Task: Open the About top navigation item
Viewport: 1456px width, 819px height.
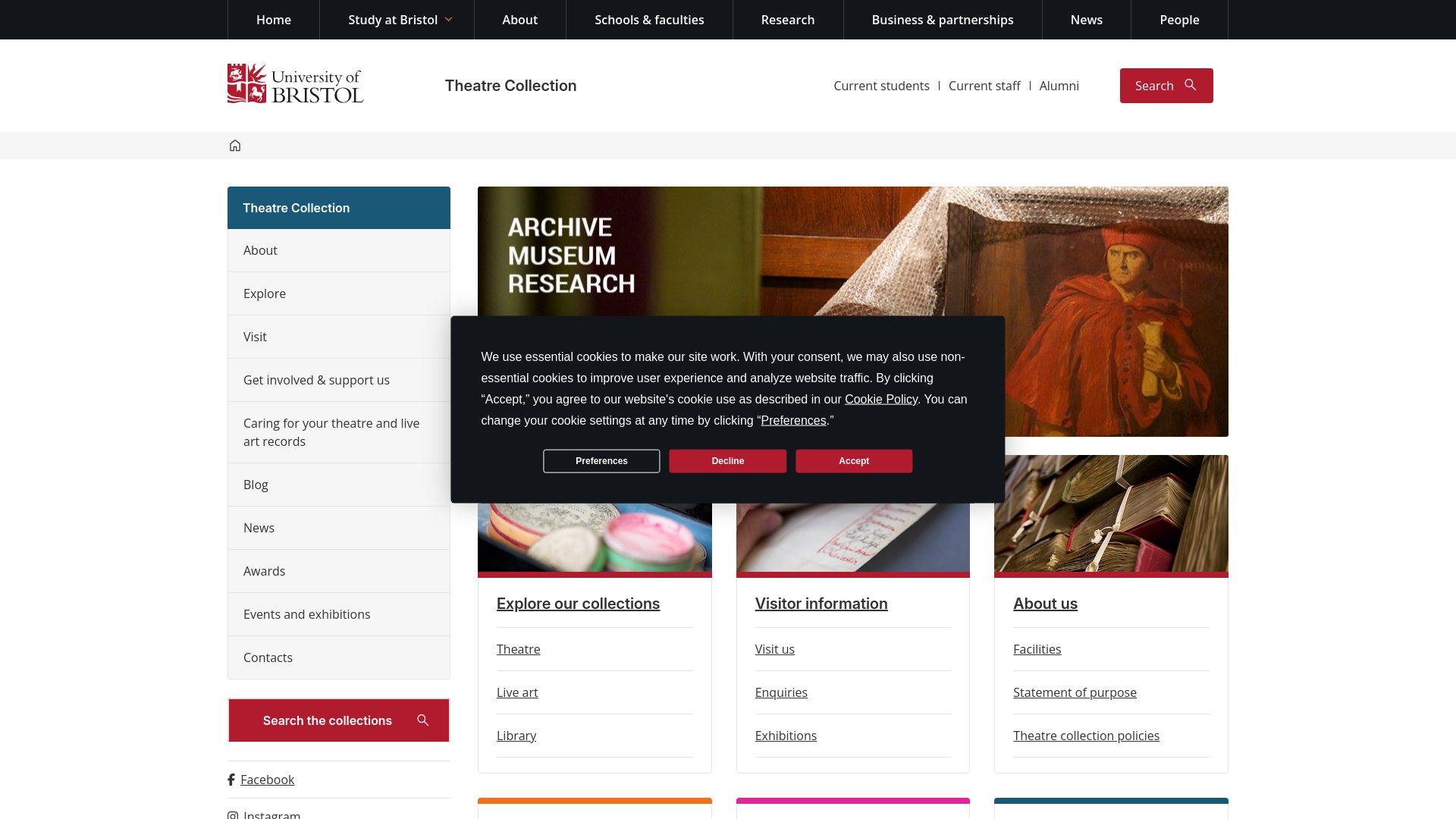Action: [x=520, y=20]
